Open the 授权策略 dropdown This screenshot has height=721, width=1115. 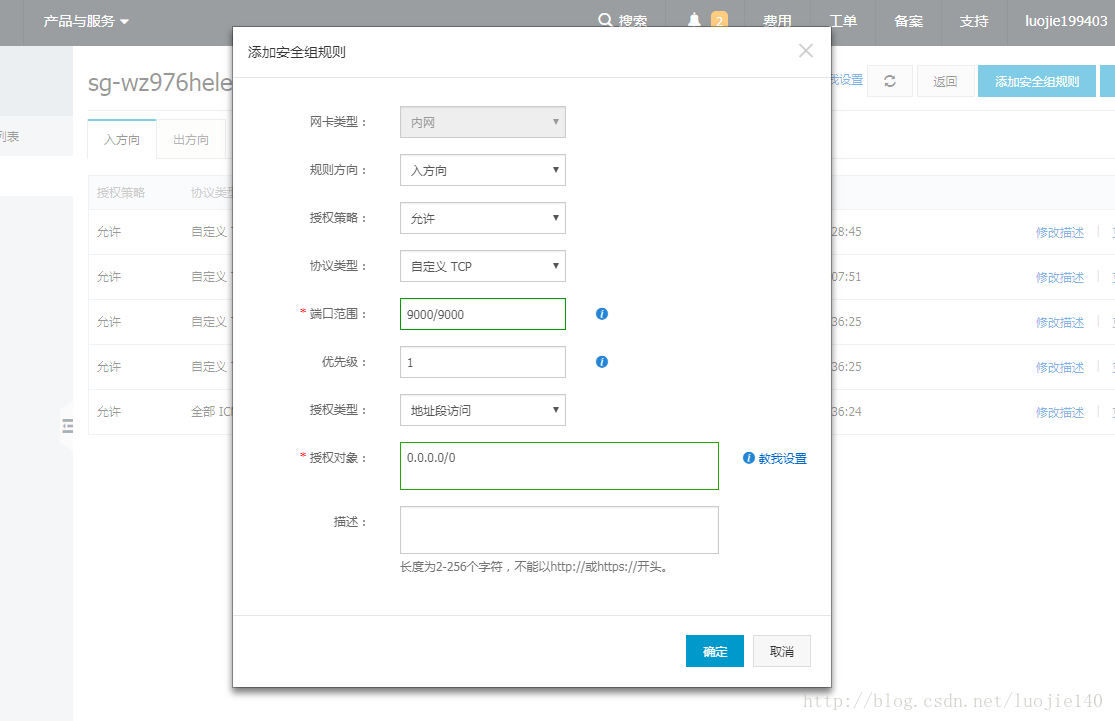coord(482,218)
